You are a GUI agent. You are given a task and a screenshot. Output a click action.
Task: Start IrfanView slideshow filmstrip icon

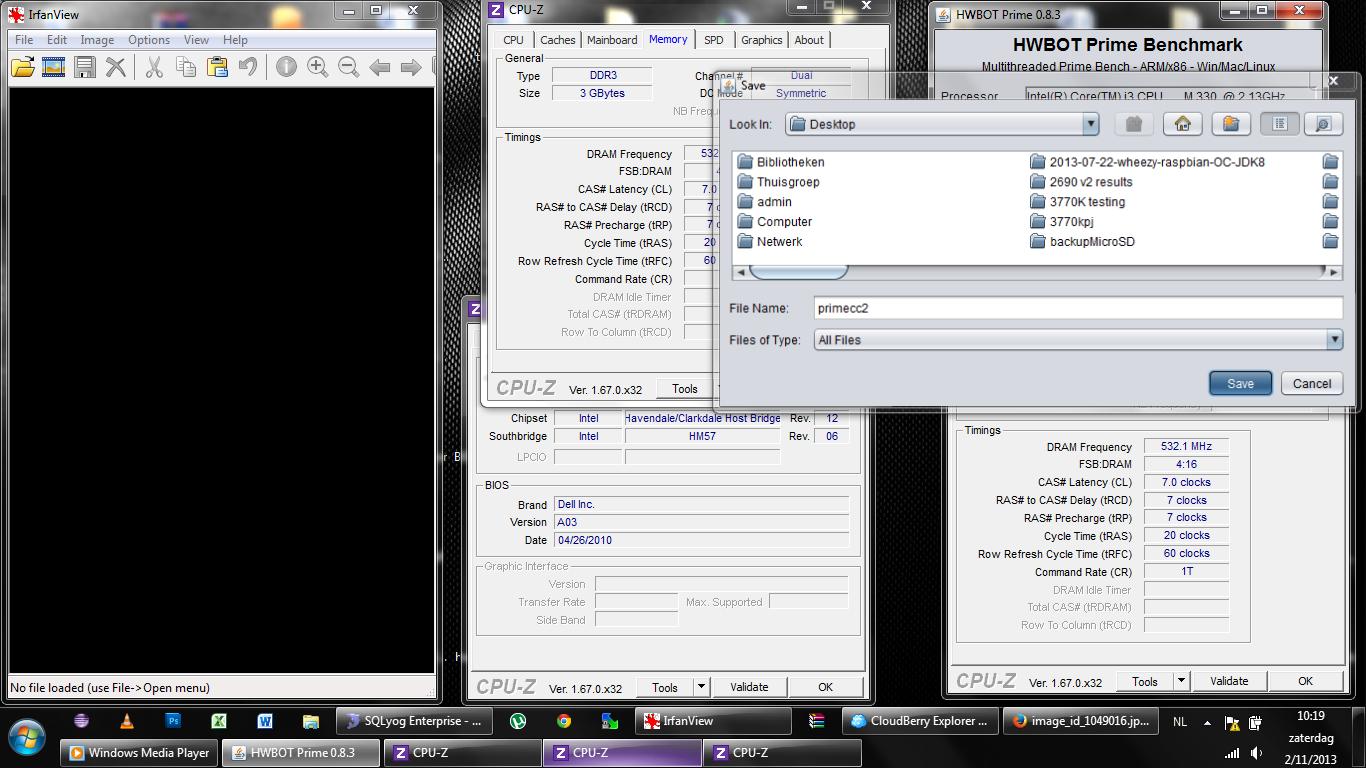[x=53, y=67]
